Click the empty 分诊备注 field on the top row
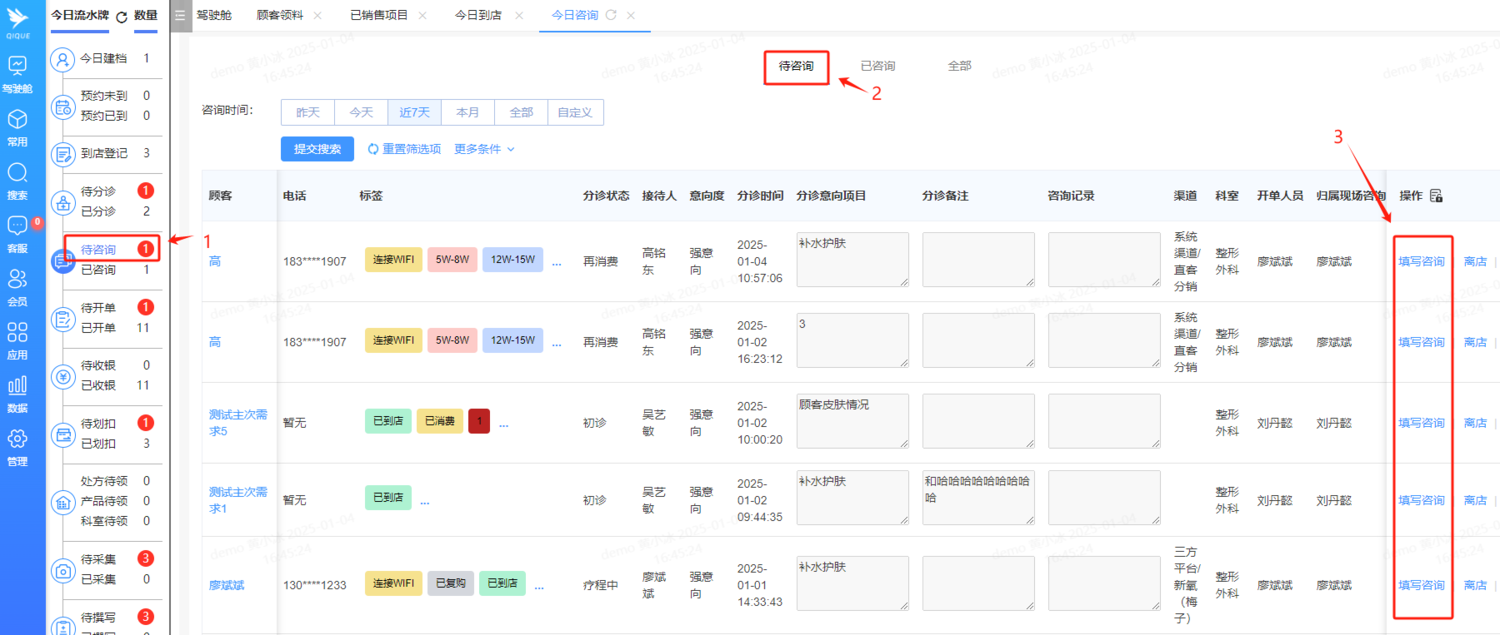 click(978, 259)
